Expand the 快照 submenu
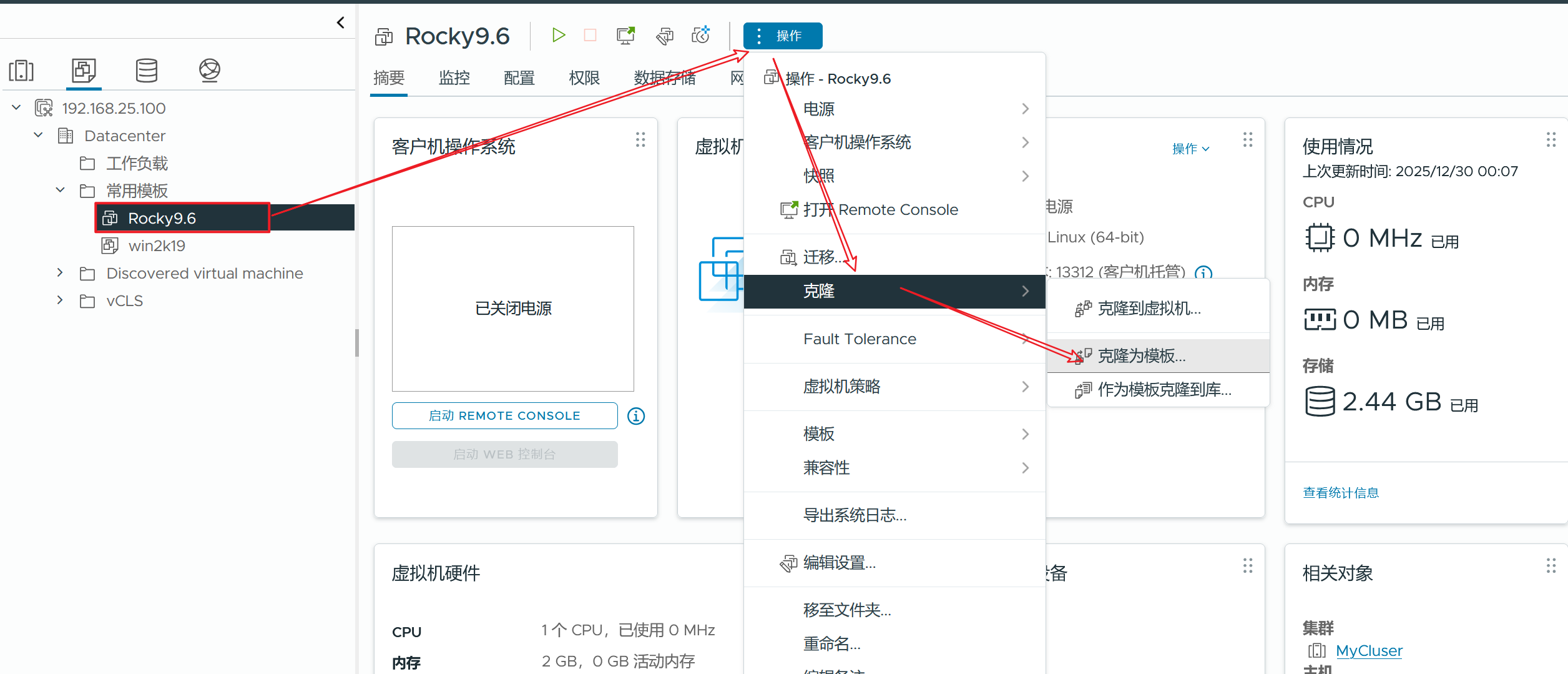 tap(894, 176)
